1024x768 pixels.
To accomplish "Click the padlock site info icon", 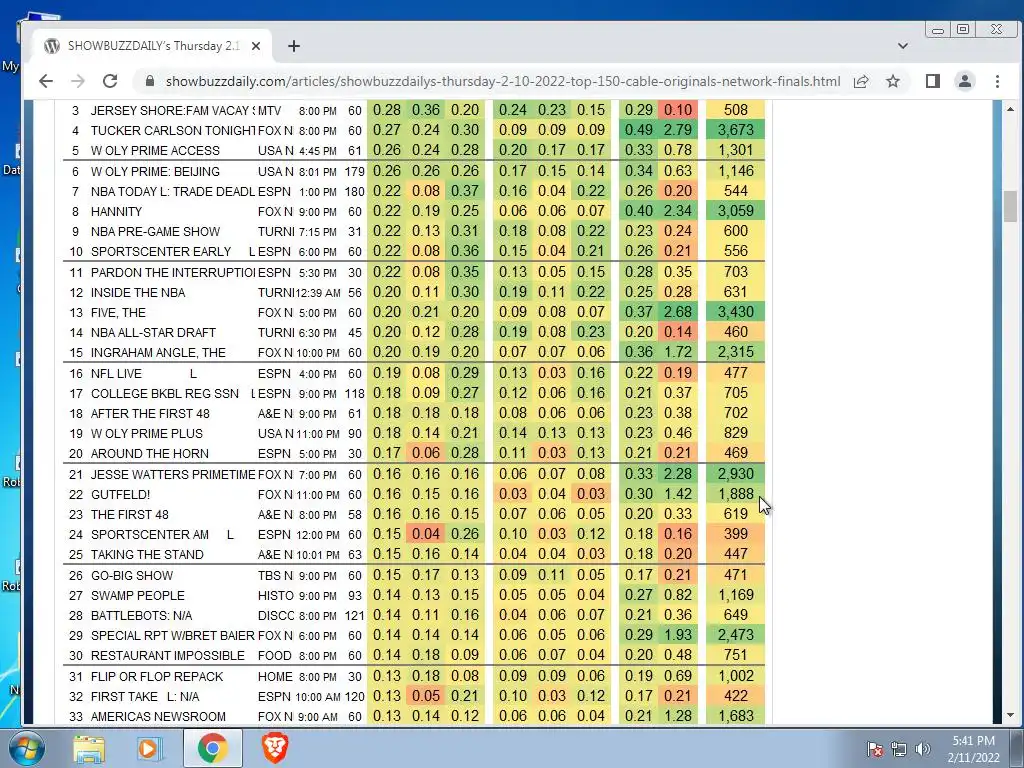I will click(x=150, y=81).
